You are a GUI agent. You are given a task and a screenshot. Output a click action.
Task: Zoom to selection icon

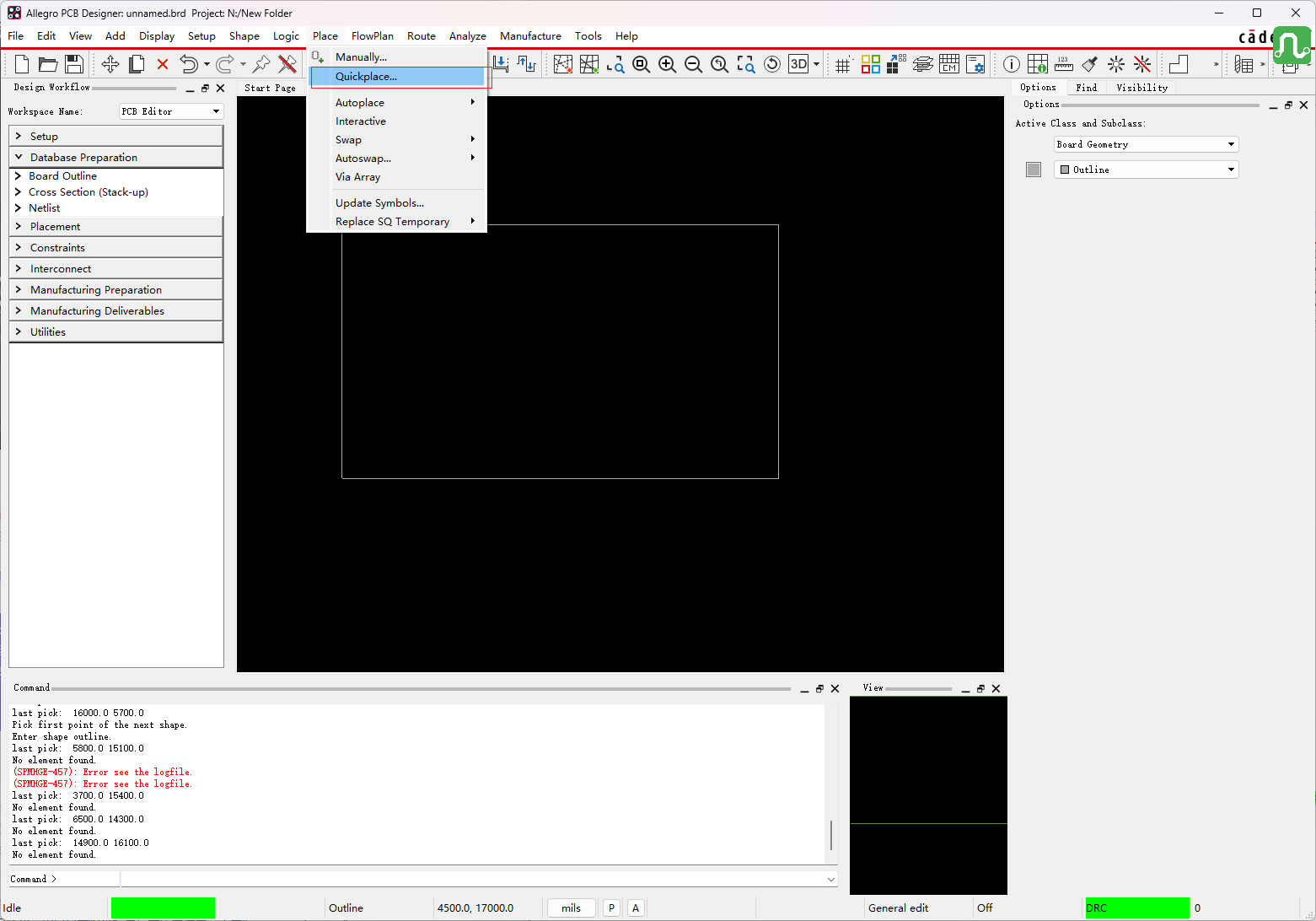tap(746, 64)
